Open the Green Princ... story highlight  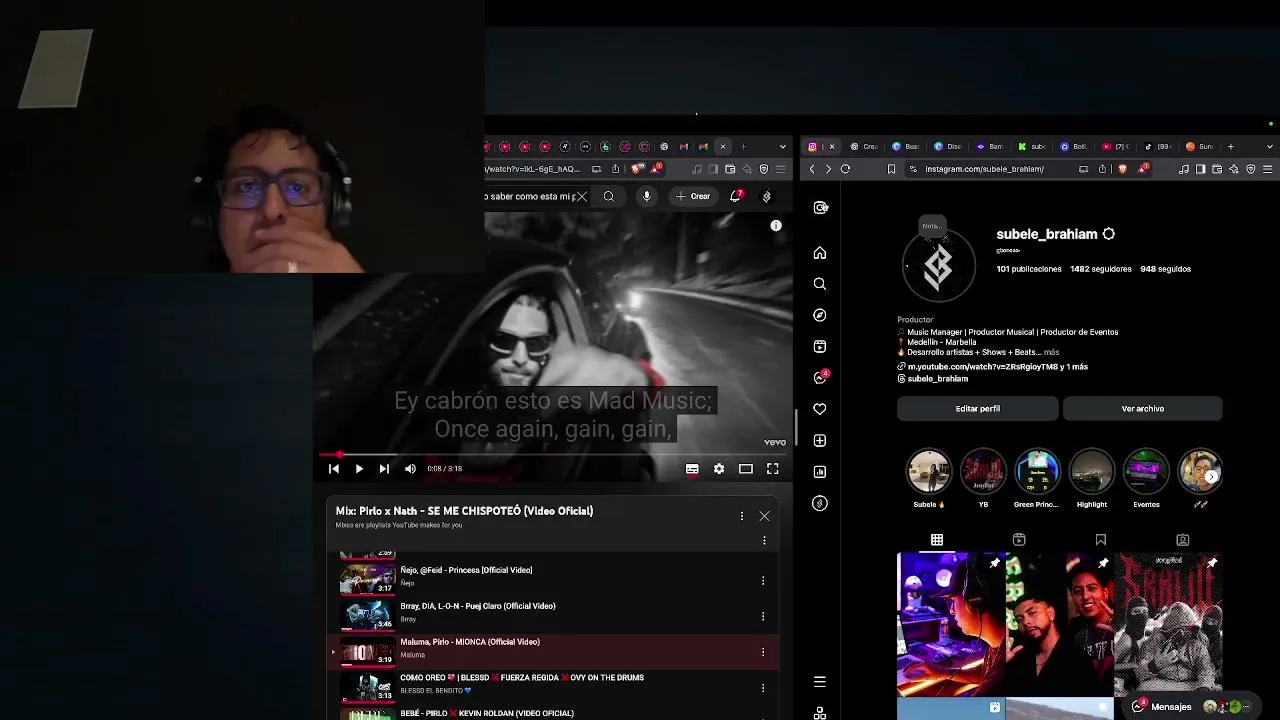coord(1037,472)
